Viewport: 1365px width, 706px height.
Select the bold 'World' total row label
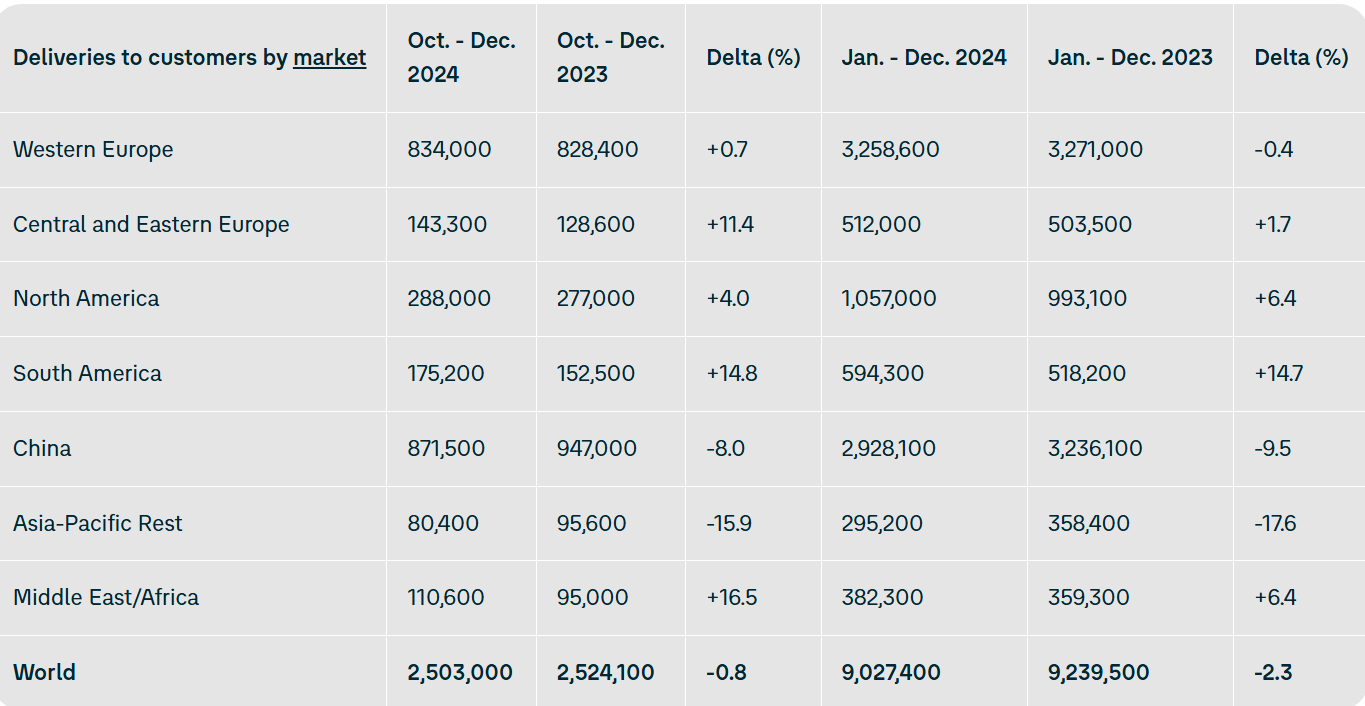point(44,672)
